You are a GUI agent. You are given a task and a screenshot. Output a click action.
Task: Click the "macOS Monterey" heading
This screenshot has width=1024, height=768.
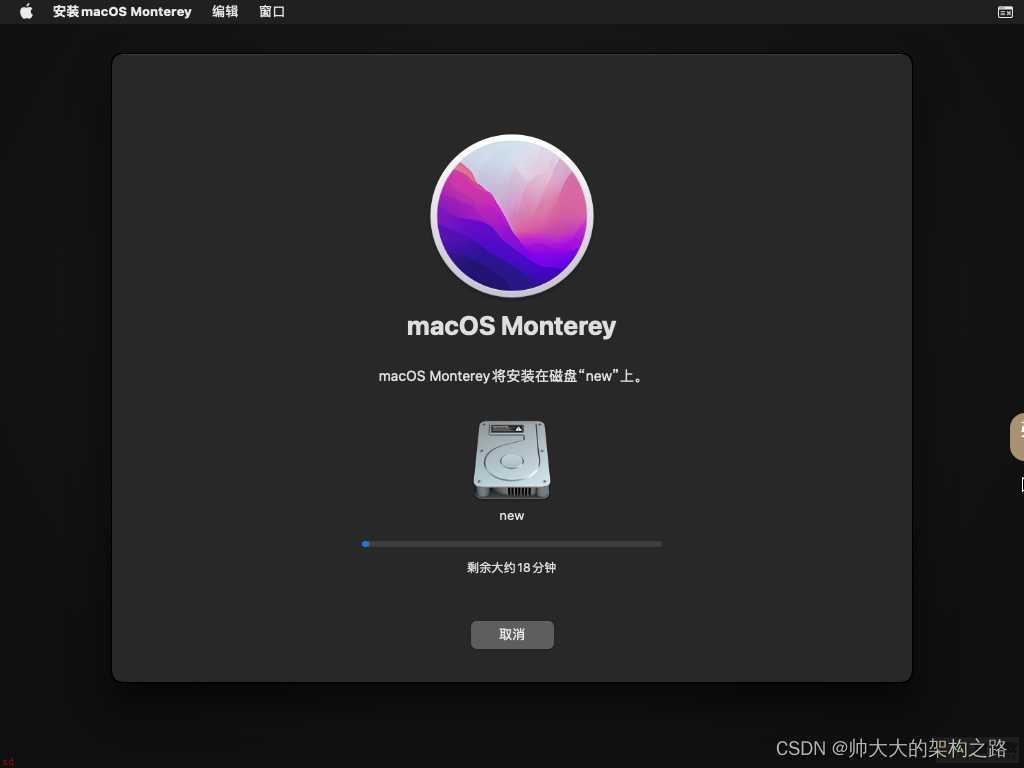tap(511, 326)
